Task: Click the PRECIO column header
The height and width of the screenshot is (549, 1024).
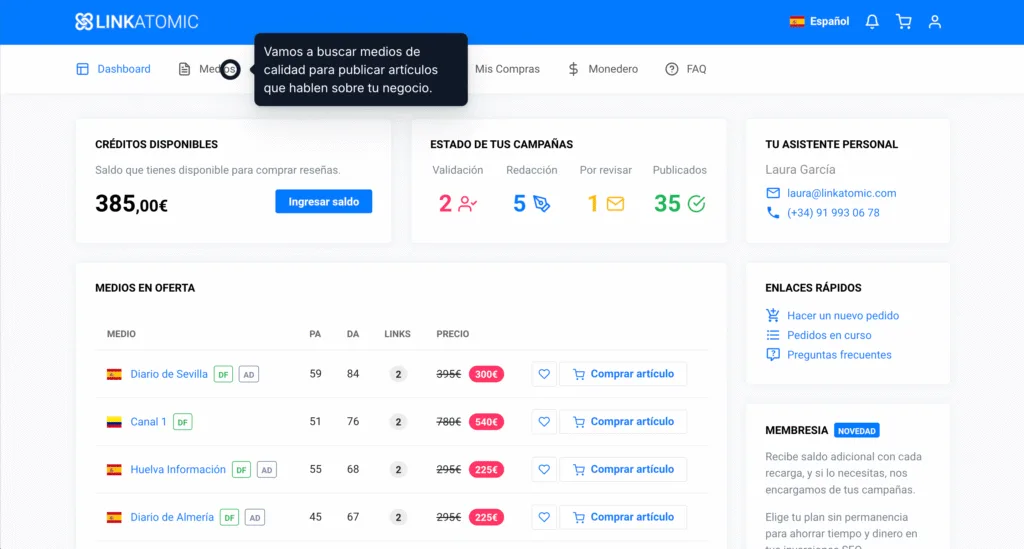Action: click(x=453, y=334)
